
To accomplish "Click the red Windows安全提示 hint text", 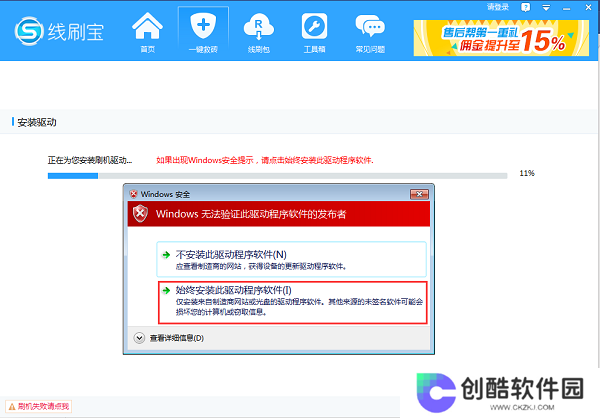I will click(265, 160).
